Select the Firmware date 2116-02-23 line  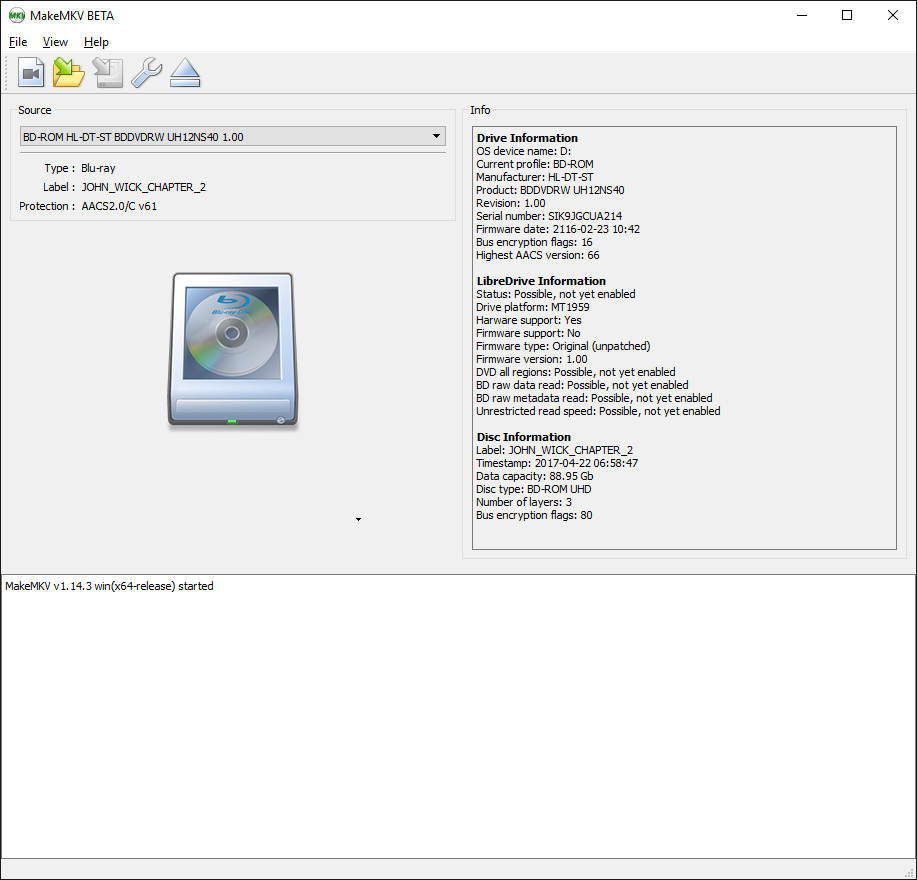point(557,229)
